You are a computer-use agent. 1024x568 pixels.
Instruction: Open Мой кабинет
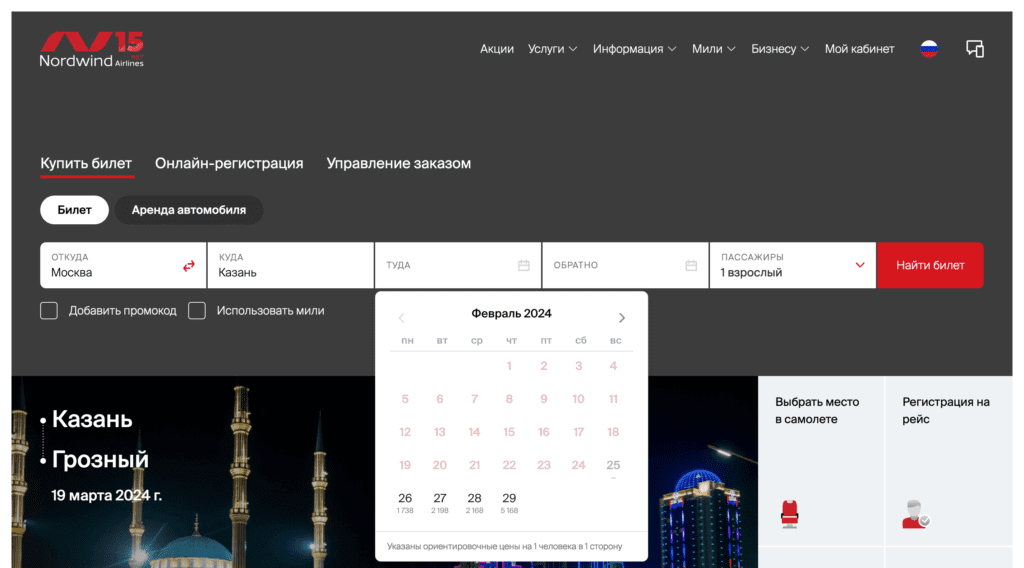[859, 49]
